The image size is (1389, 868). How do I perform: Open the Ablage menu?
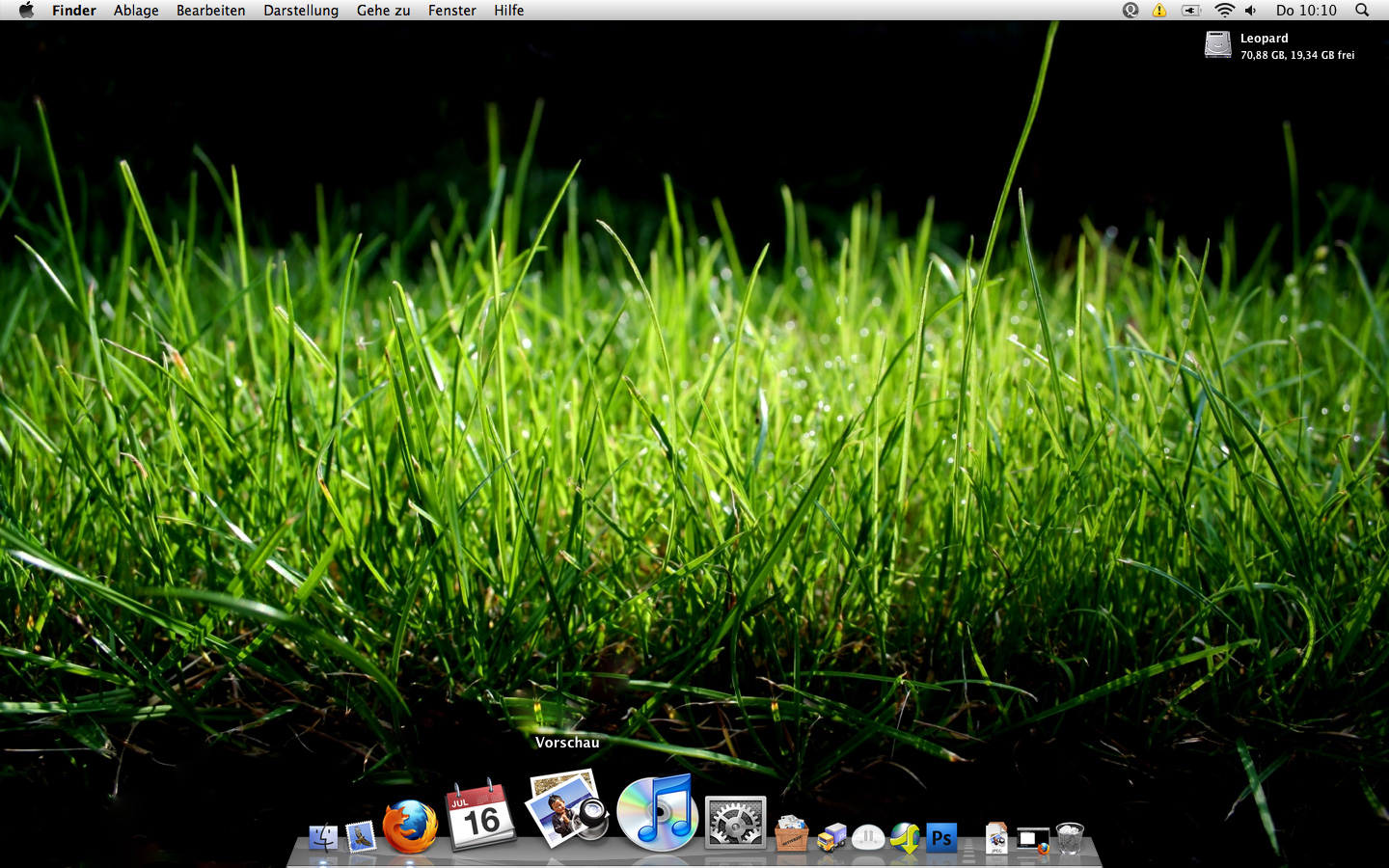[x=136, y=11]
